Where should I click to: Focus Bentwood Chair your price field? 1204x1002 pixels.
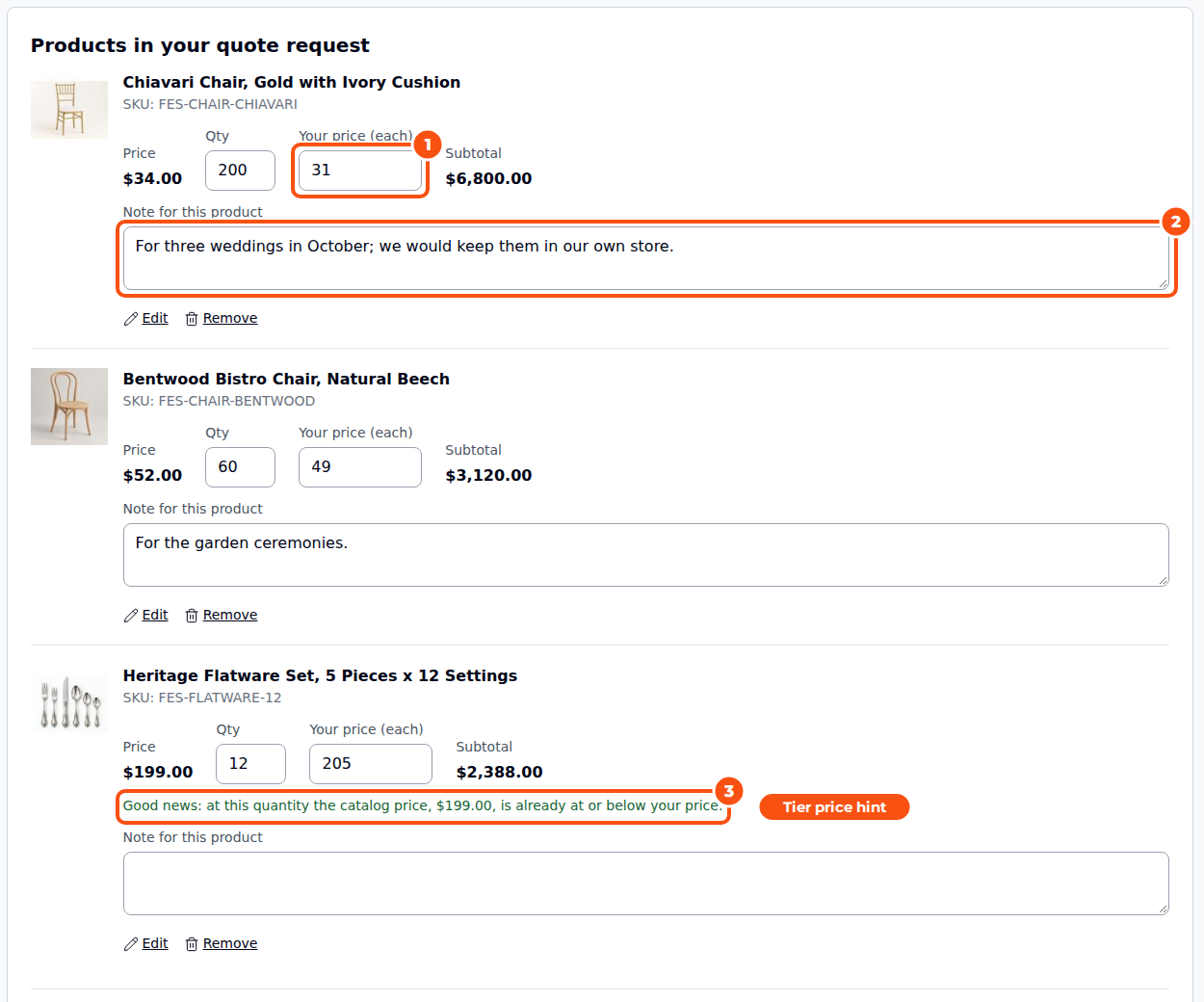tap(360, 467)
